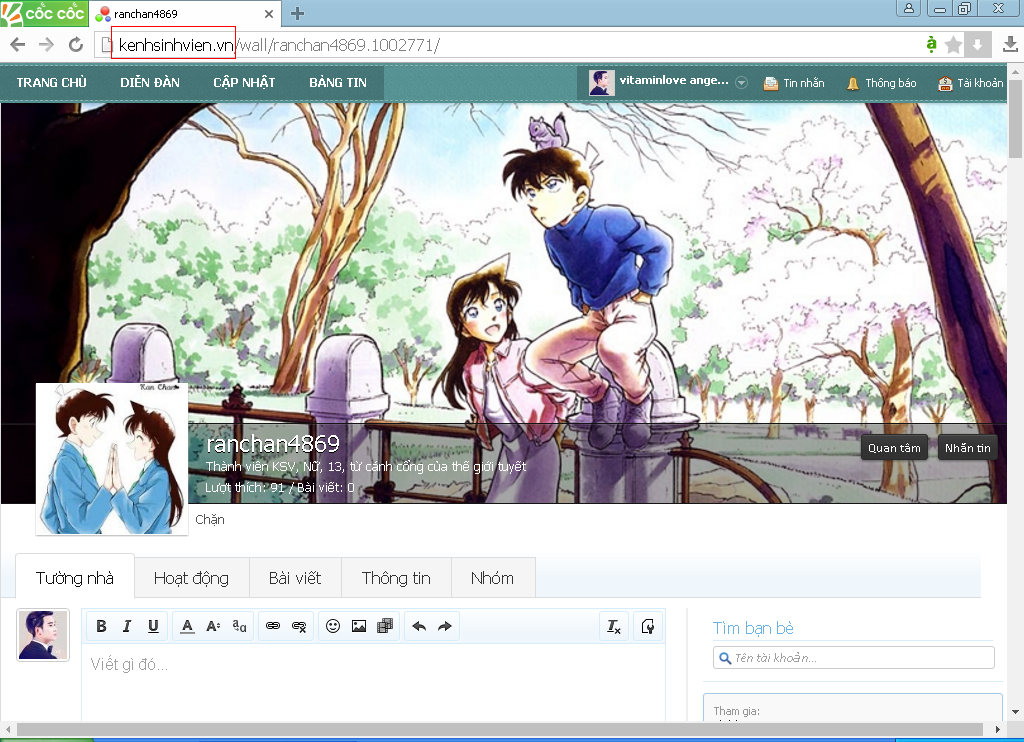Close the ranchan4869 browser tab
Screen dimensions: 1024x742
[x=269, y=14]
